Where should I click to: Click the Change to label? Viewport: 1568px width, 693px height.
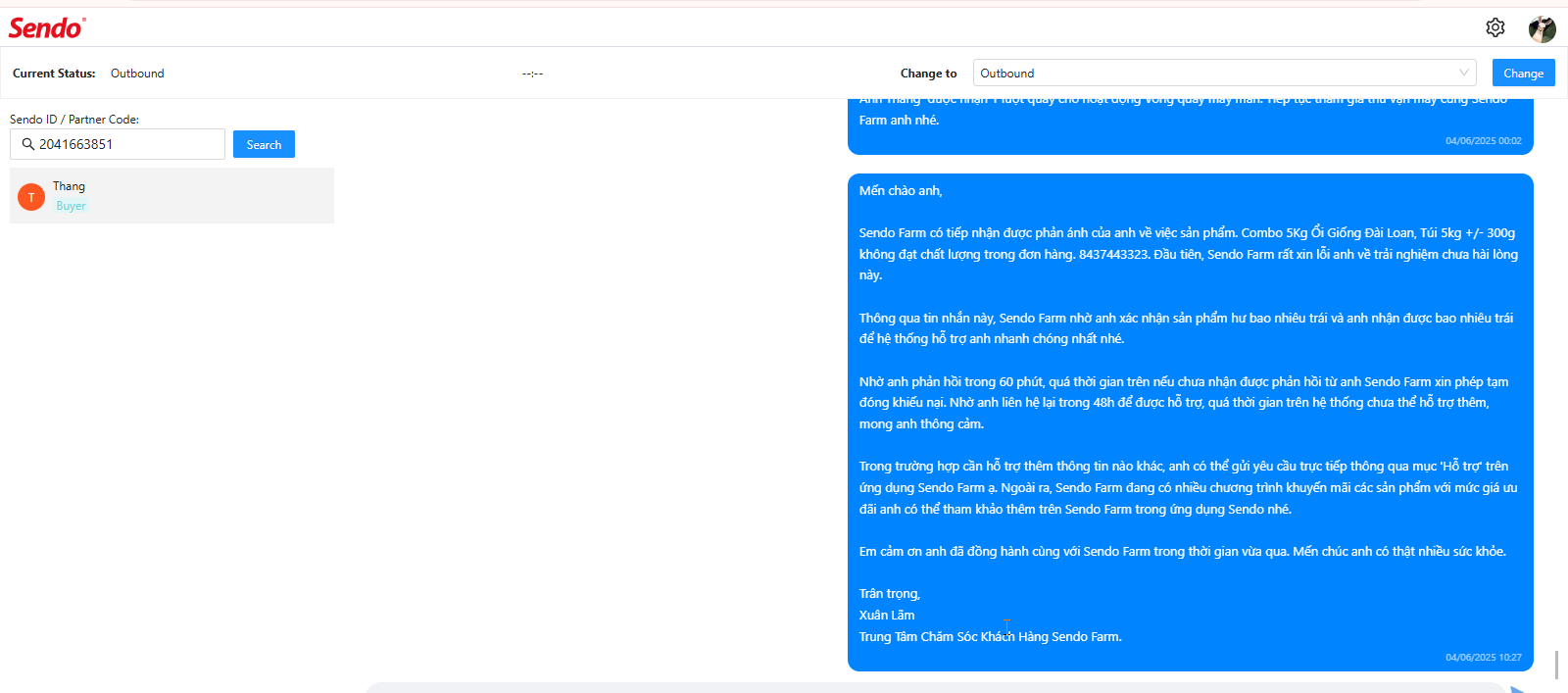click(x=928, y=74)
